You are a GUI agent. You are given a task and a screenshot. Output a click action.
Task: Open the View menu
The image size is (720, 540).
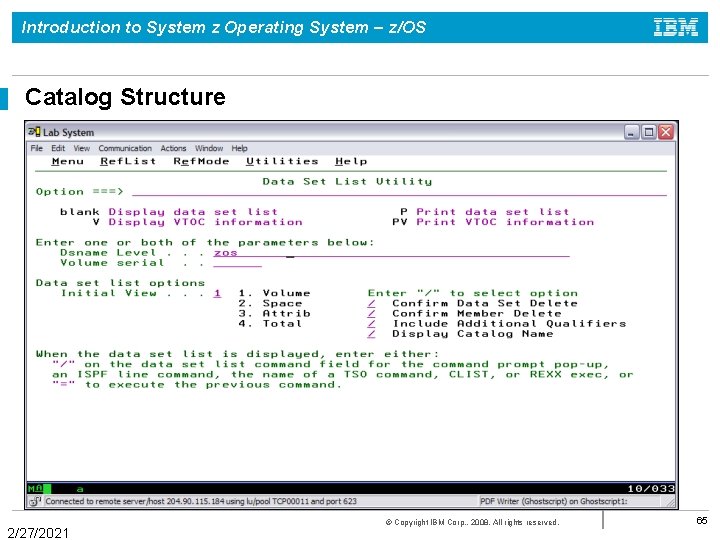tap(82, 148)
